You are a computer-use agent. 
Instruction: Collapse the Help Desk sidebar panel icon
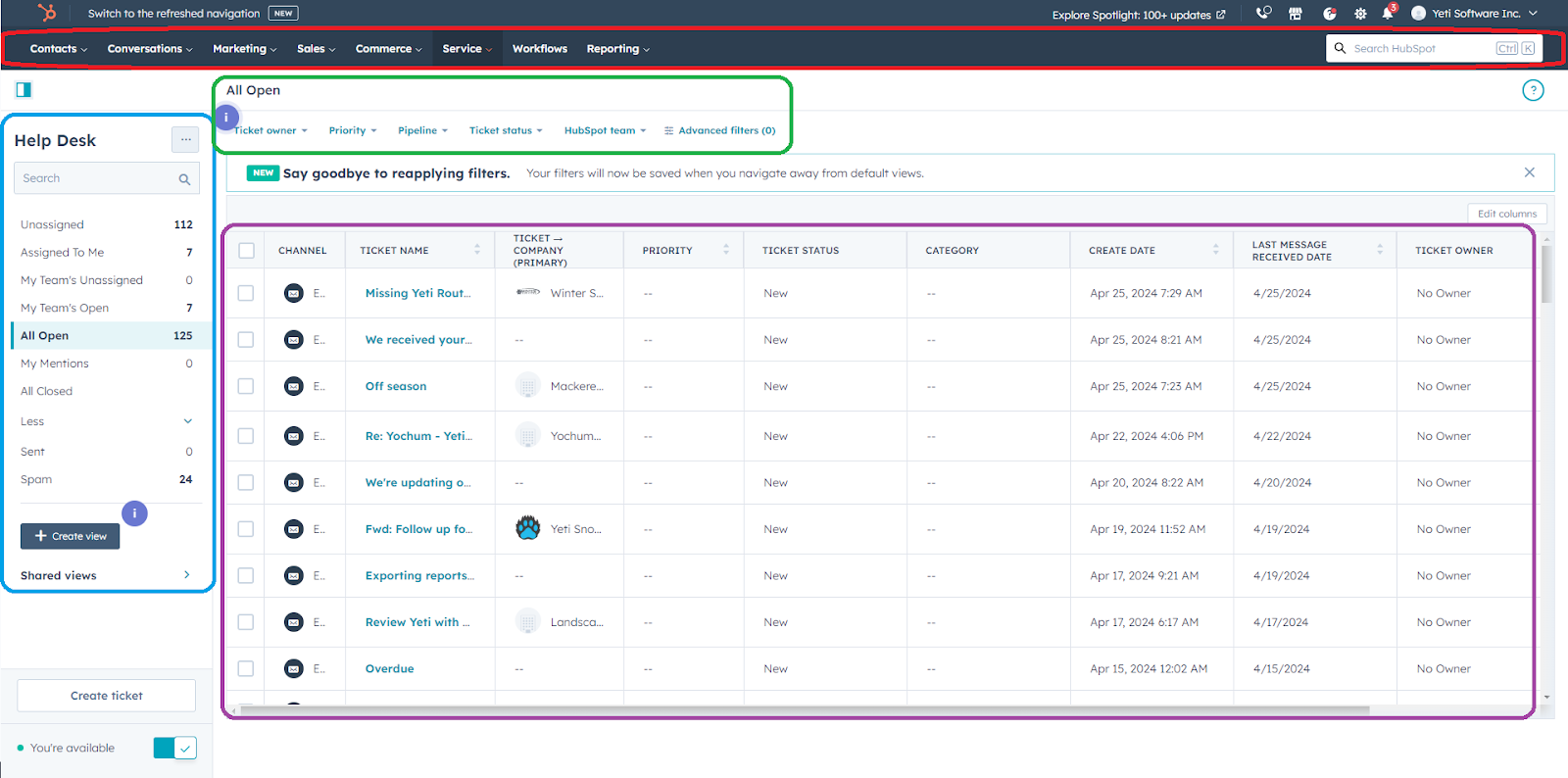point(24,90)
